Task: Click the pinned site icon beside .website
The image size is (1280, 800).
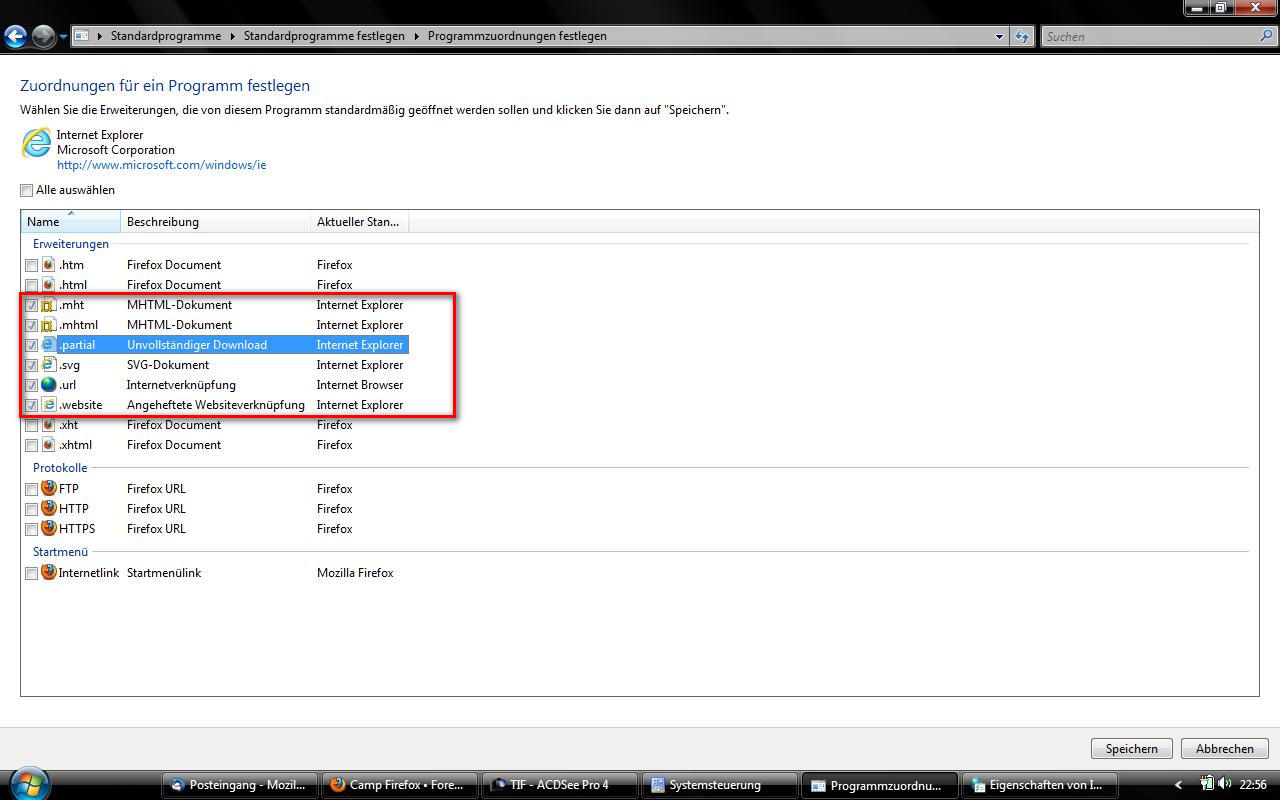Action: coord(48,405)
